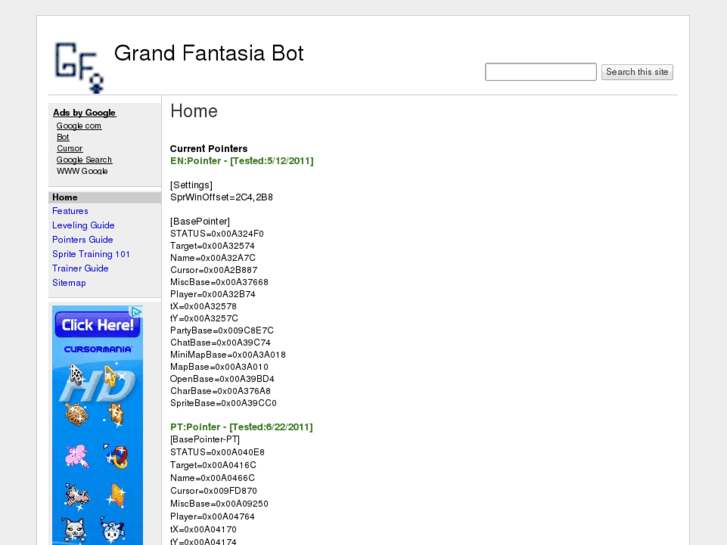Click the grey cat cursor icon in the ad
Image resolution: width=727 pixels, height=545 pixels.
pos(74,531)
